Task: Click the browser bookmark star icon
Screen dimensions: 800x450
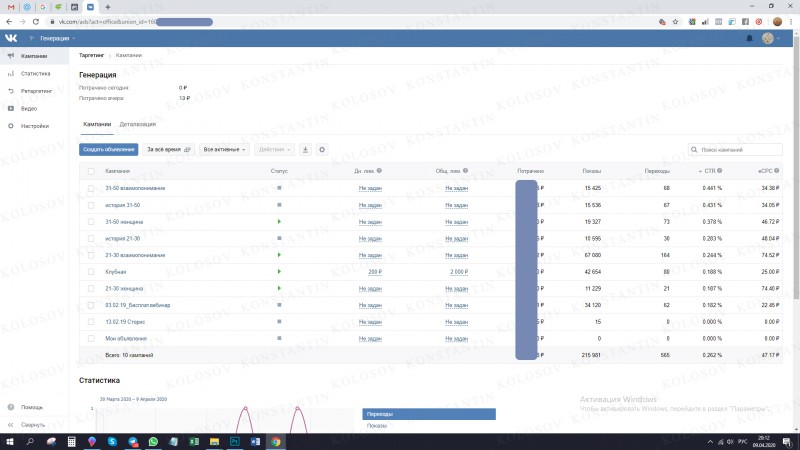Action: [676, 22]
